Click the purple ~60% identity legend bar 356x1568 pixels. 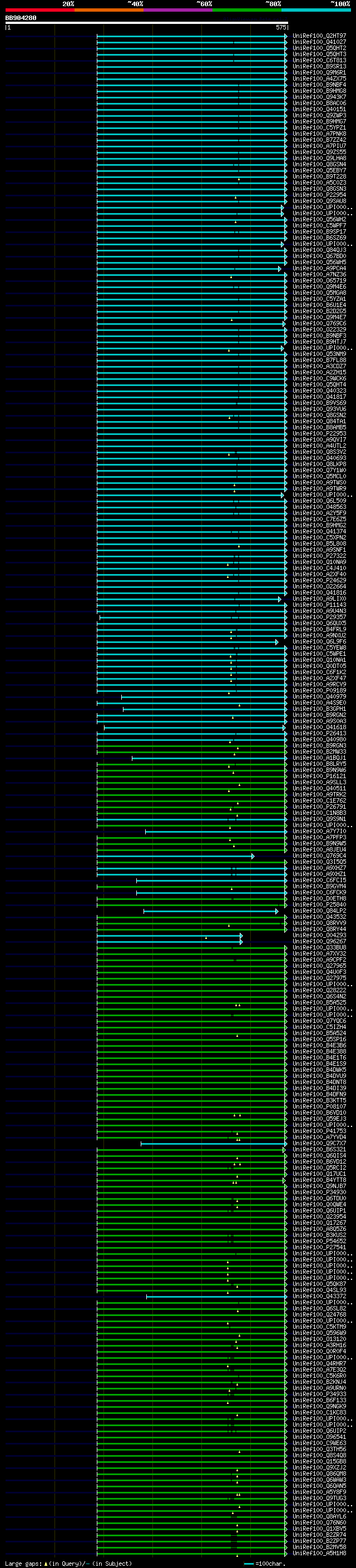(x=179, y=10)
